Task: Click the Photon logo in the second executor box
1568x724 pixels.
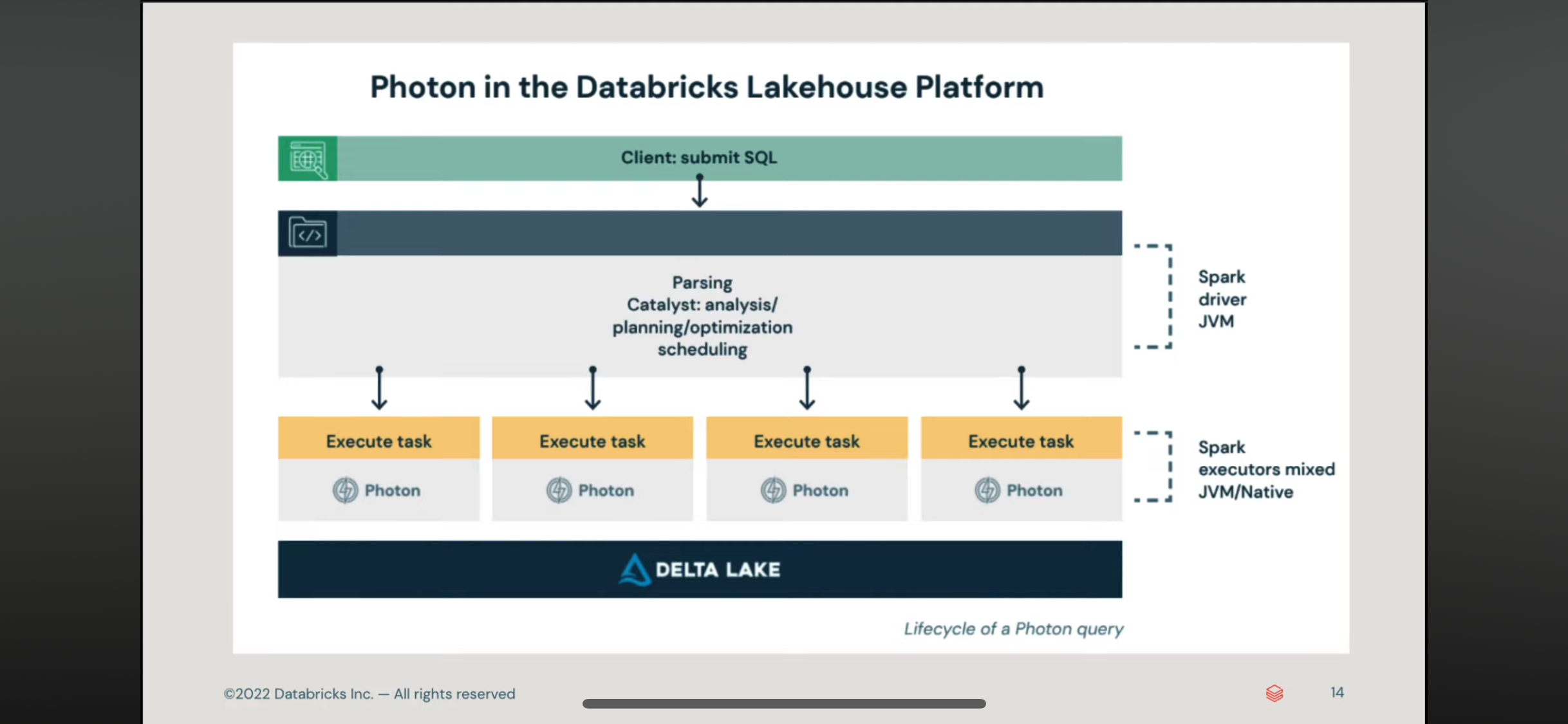Action: 559,490
